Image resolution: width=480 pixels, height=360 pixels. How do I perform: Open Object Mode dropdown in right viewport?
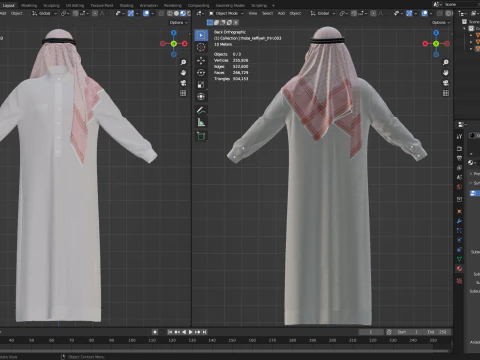pos(227,13)
